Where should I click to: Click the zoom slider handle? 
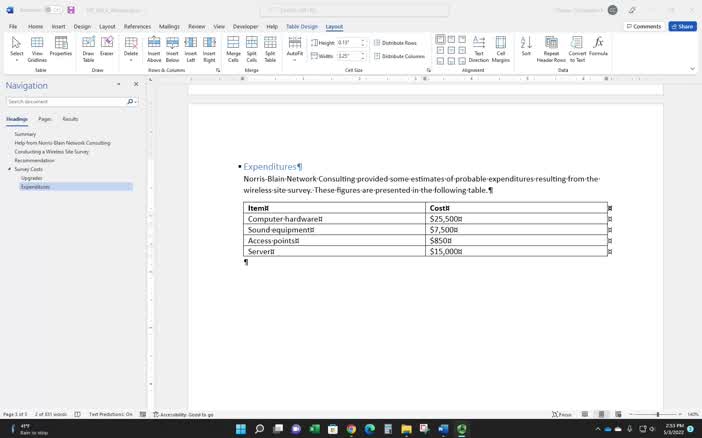click(x=658, y=414)
